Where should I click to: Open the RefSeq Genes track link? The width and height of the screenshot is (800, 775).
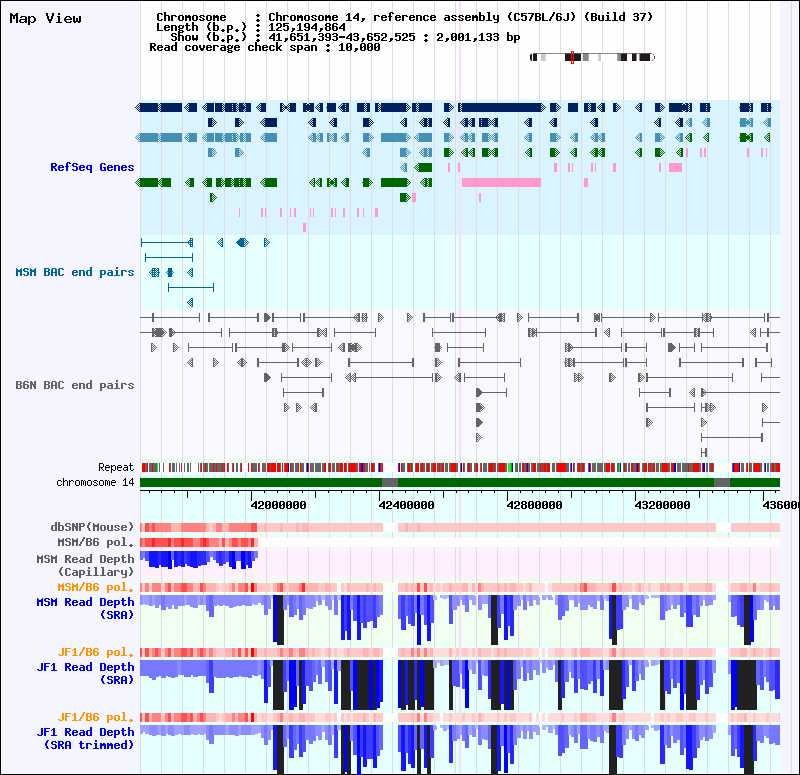92,167
